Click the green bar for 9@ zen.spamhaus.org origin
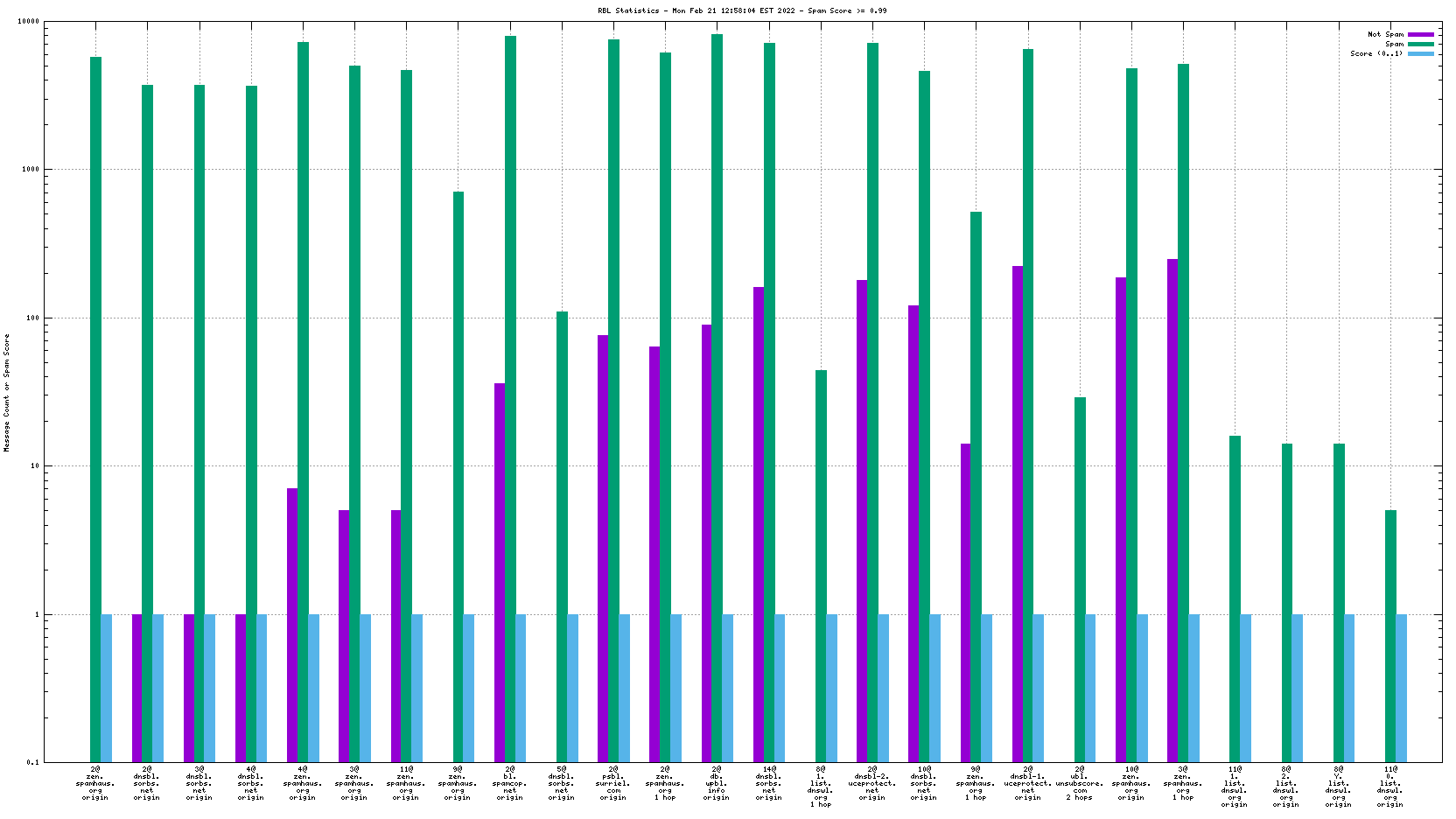1456x819 pixels. tap(458, 472)
